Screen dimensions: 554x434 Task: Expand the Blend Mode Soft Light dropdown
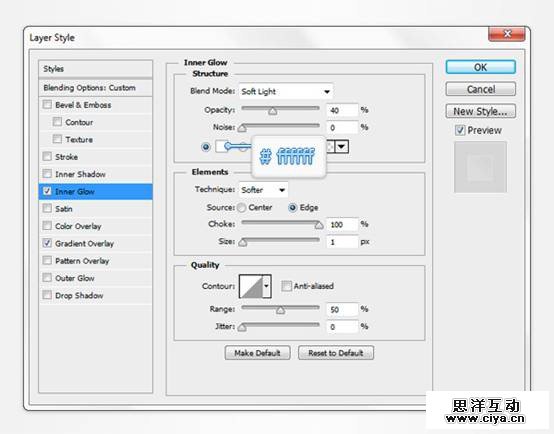pos(285,92)
